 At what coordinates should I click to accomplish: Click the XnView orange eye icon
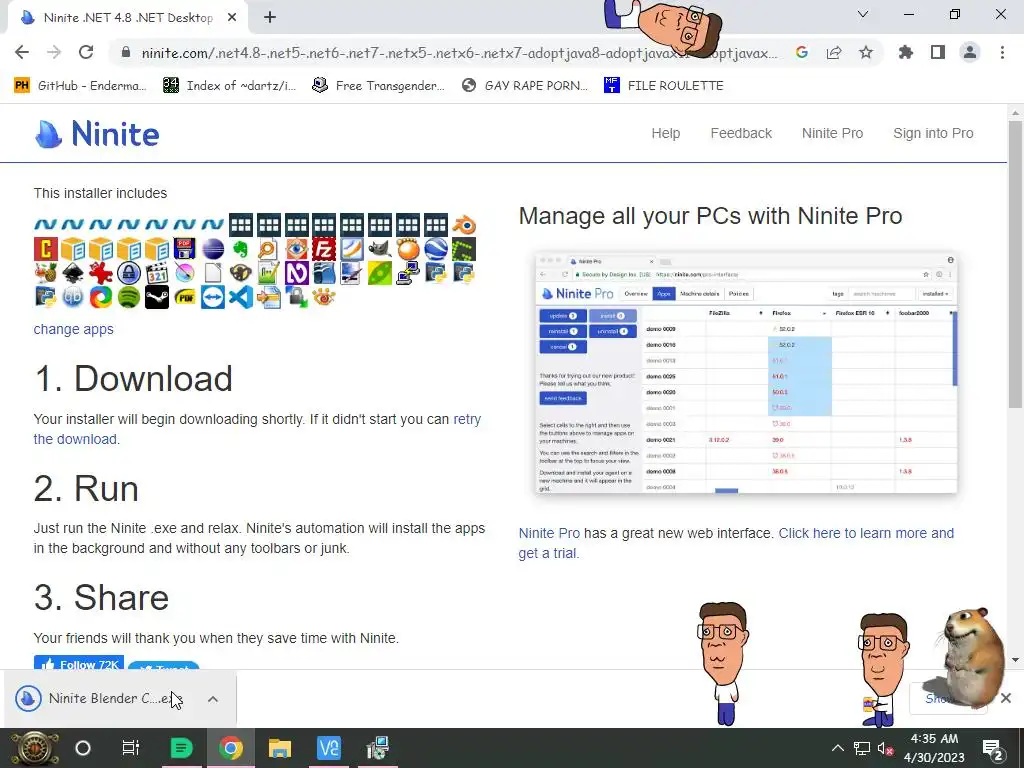(324, 297)
